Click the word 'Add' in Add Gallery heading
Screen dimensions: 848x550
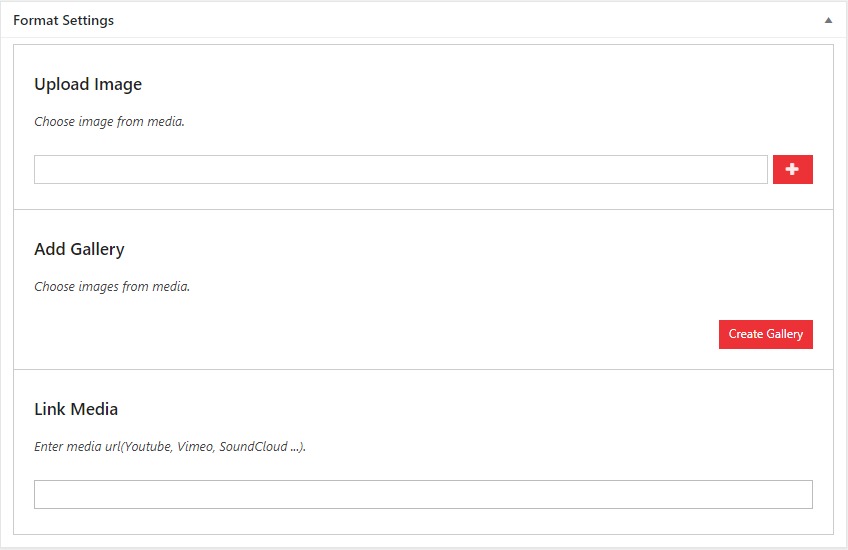coord(50,249)
